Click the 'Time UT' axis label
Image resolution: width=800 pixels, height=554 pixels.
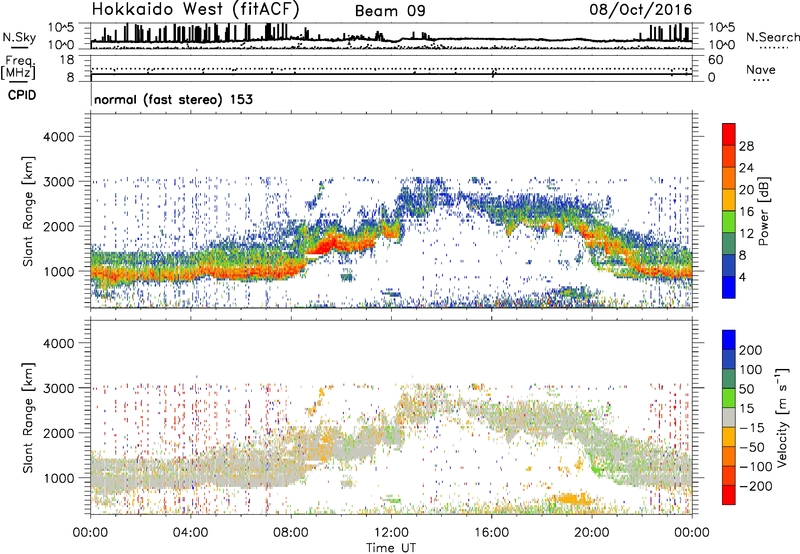coord(391,548)
